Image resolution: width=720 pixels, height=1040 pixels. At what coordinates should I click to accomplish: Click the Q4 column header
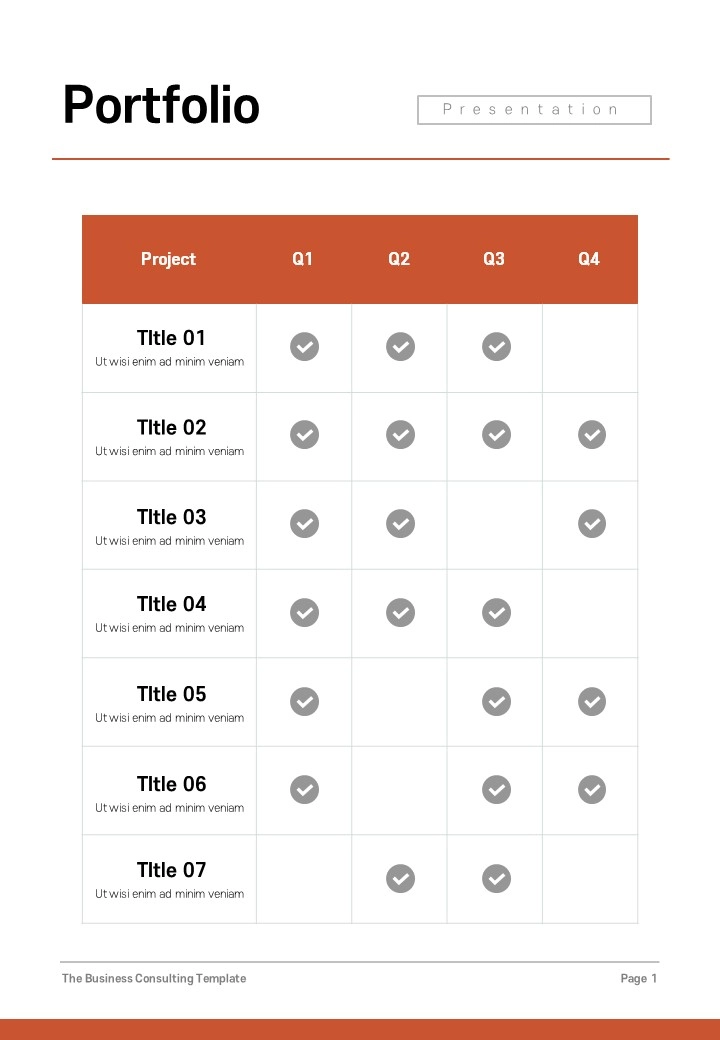coord(589,259)
